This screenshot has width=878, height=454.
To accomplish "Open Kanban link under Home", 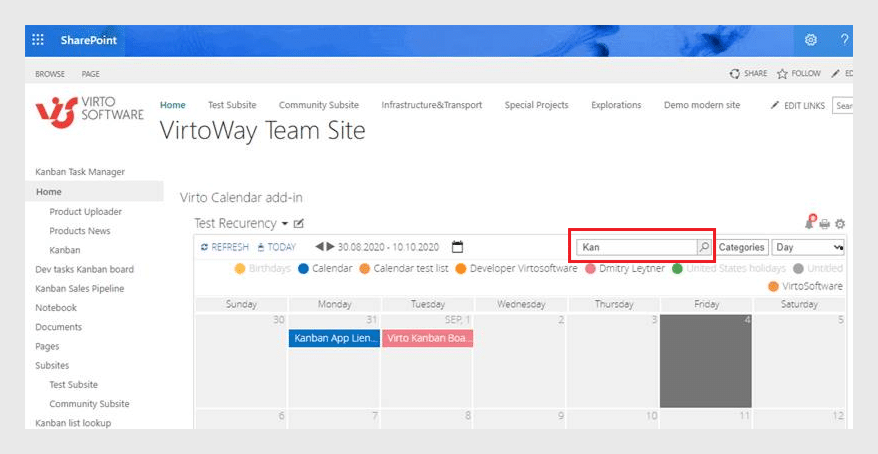I will point(64,250).
